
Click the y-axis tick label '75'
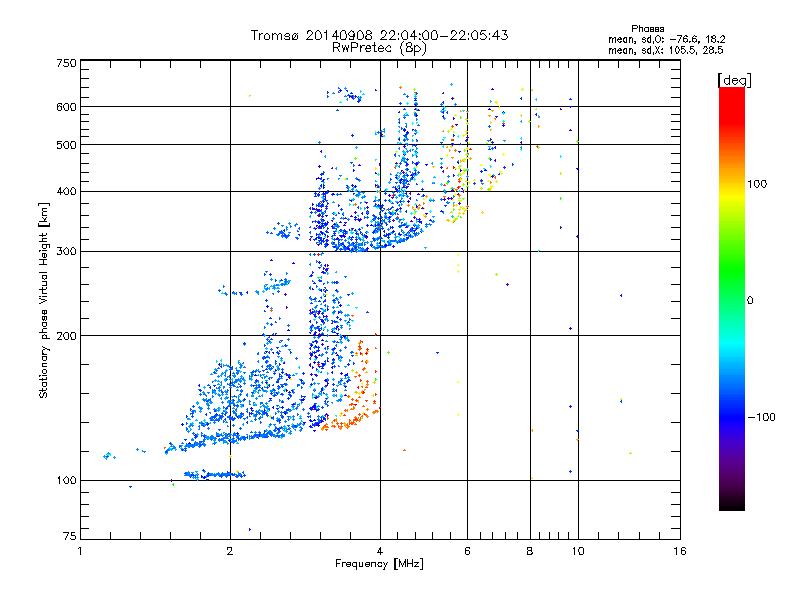pos(70,536)
